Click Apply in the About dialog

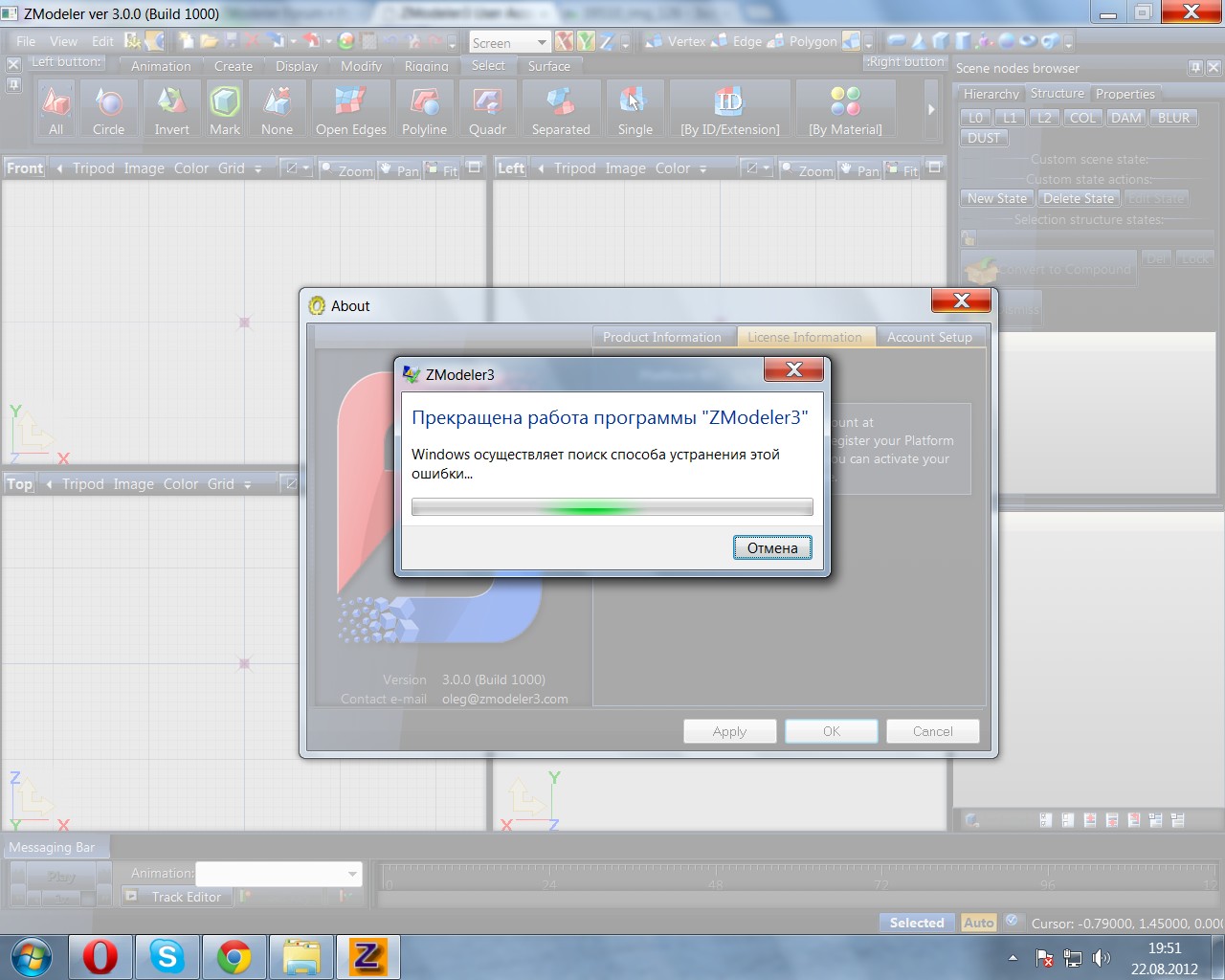coord(729,731)
